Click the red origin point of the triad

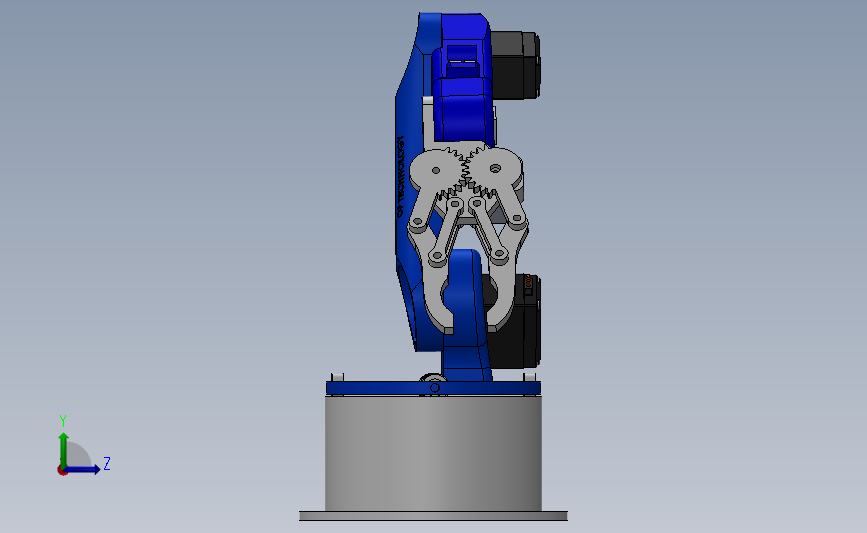[x=62, y=471]
